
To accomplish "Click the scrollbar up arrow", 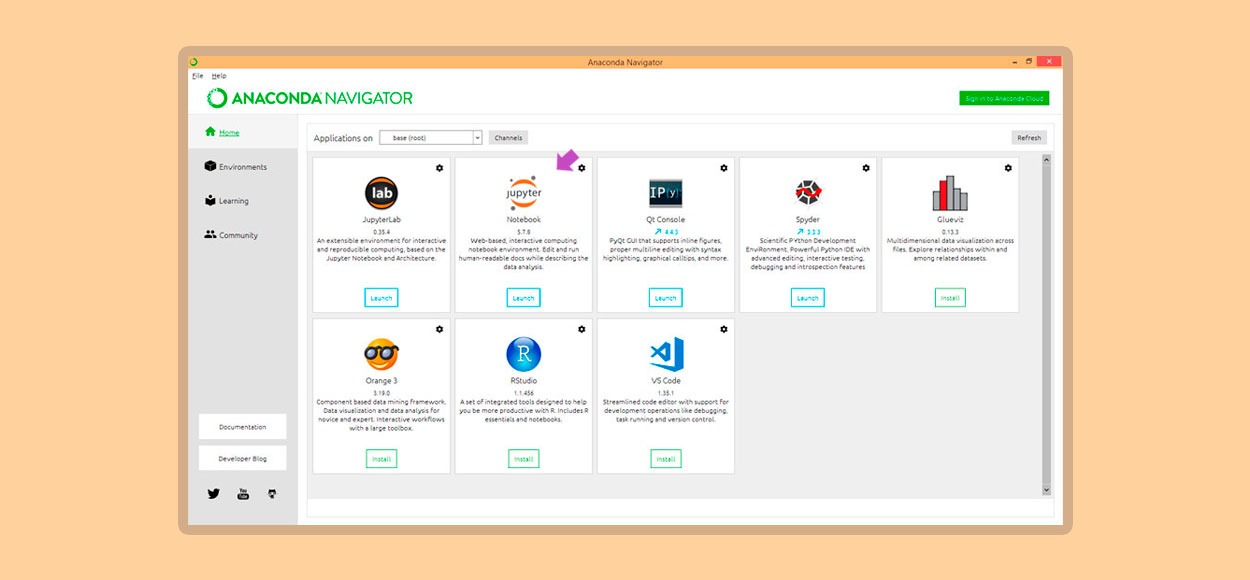I will pyautogui.click(x=1047, y=160).
